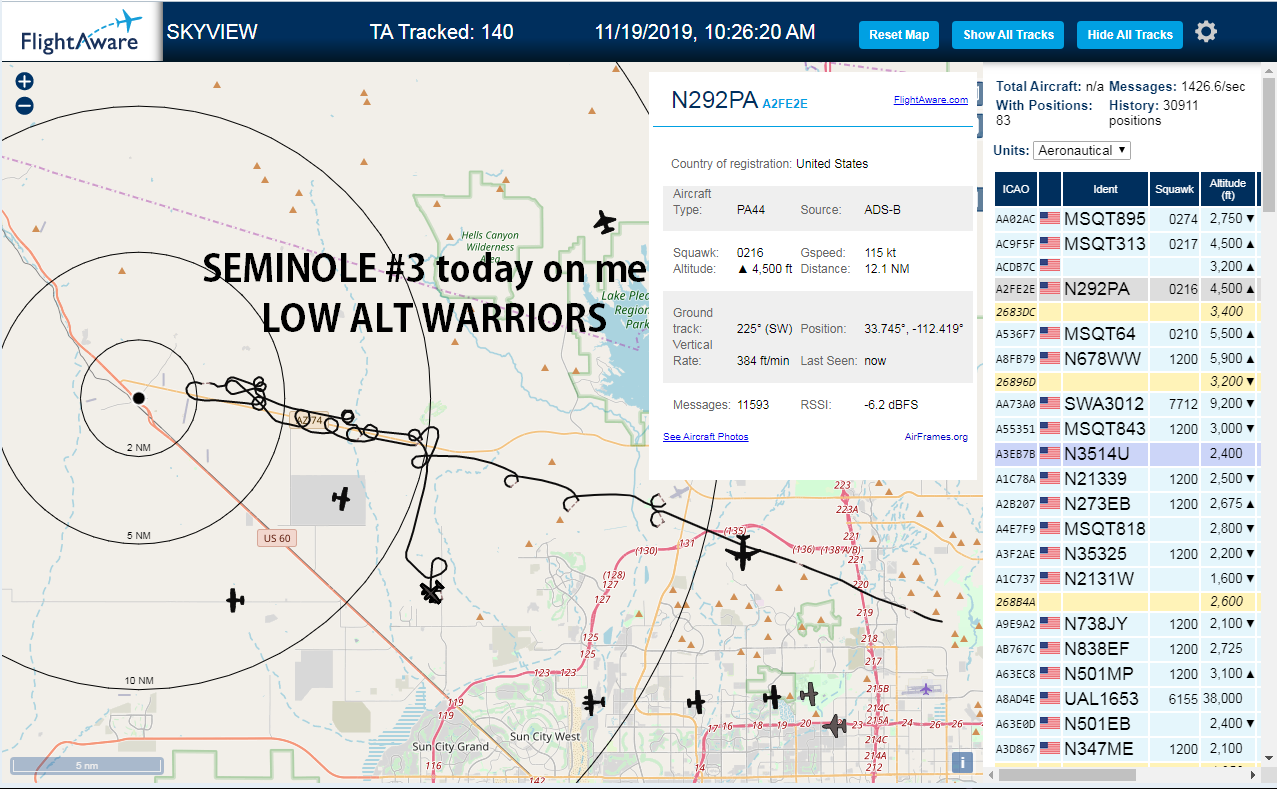1277x789 pixels.
Task: Select ICAO 26896D row
Action: click(1126, 381)
